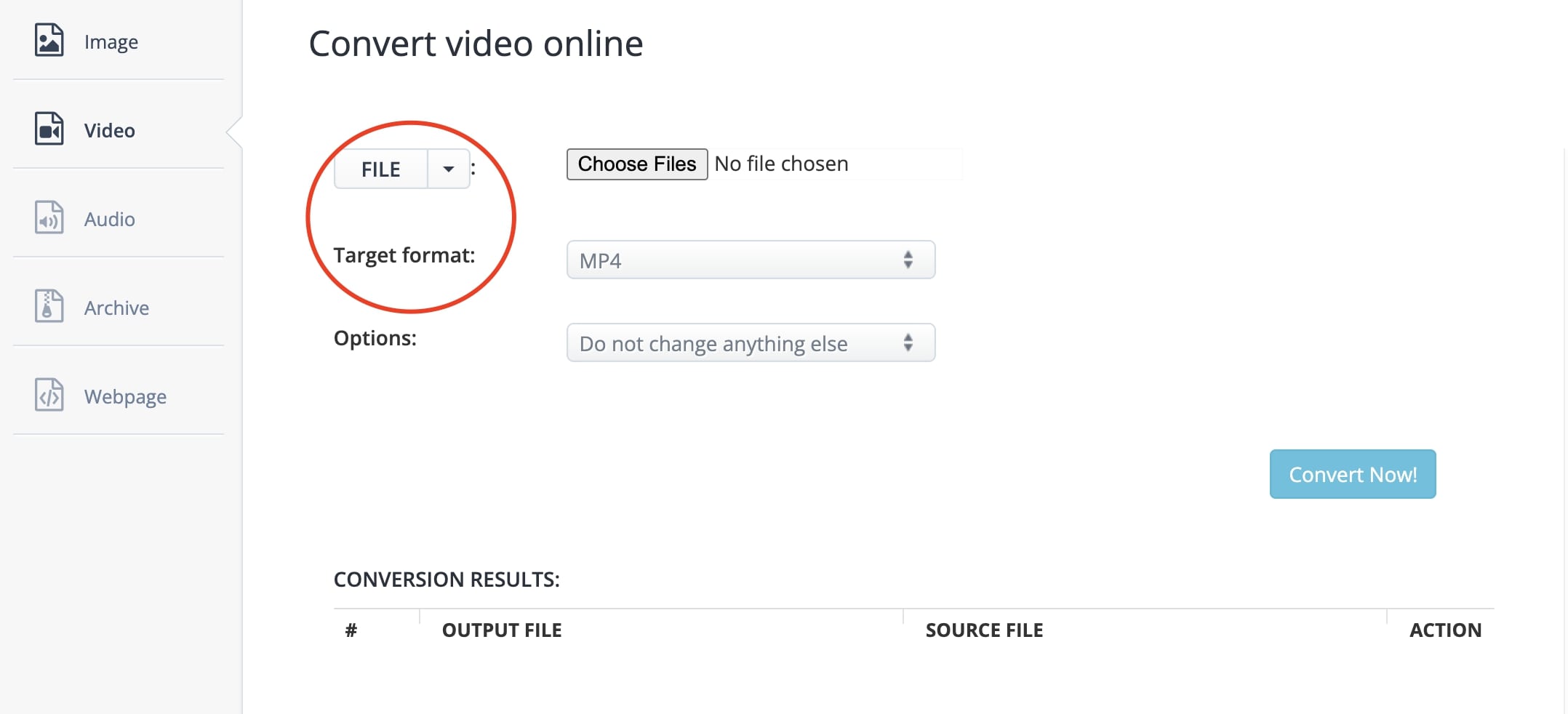Expand the FILE source dropdown arrow
Image resolution: width=1568 pixels, height=714 pixels.
tap(449, 168)
